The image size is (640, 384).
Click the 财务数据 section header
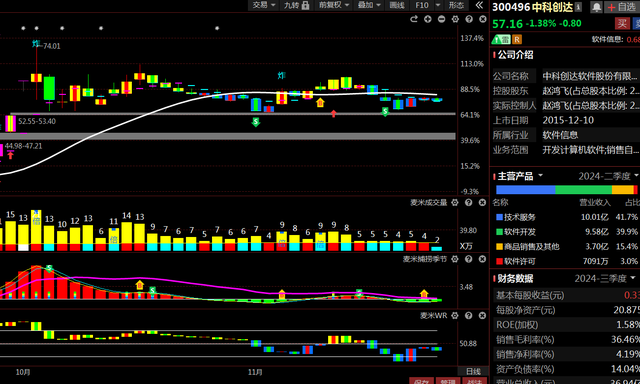(x=515, y=278)
